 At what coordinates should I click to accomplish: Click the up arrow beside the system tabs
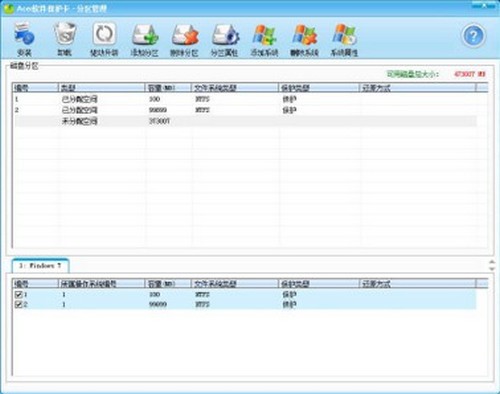click(492, 262)
